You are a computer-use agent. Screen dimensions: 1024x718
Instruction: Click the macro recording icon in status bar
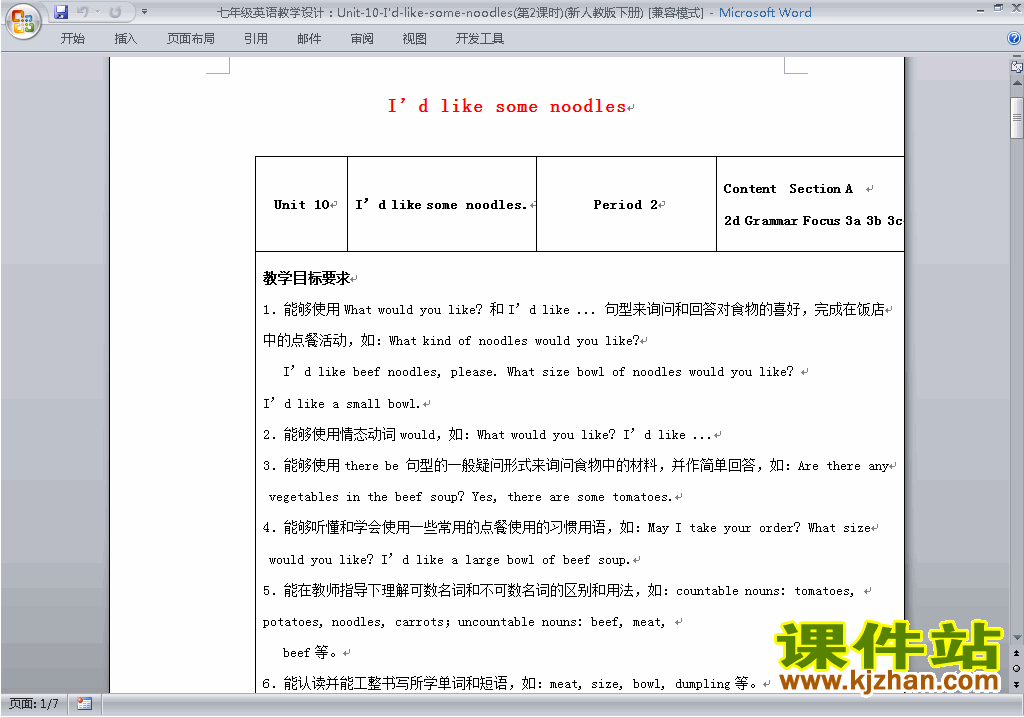(x=84, y=704)
